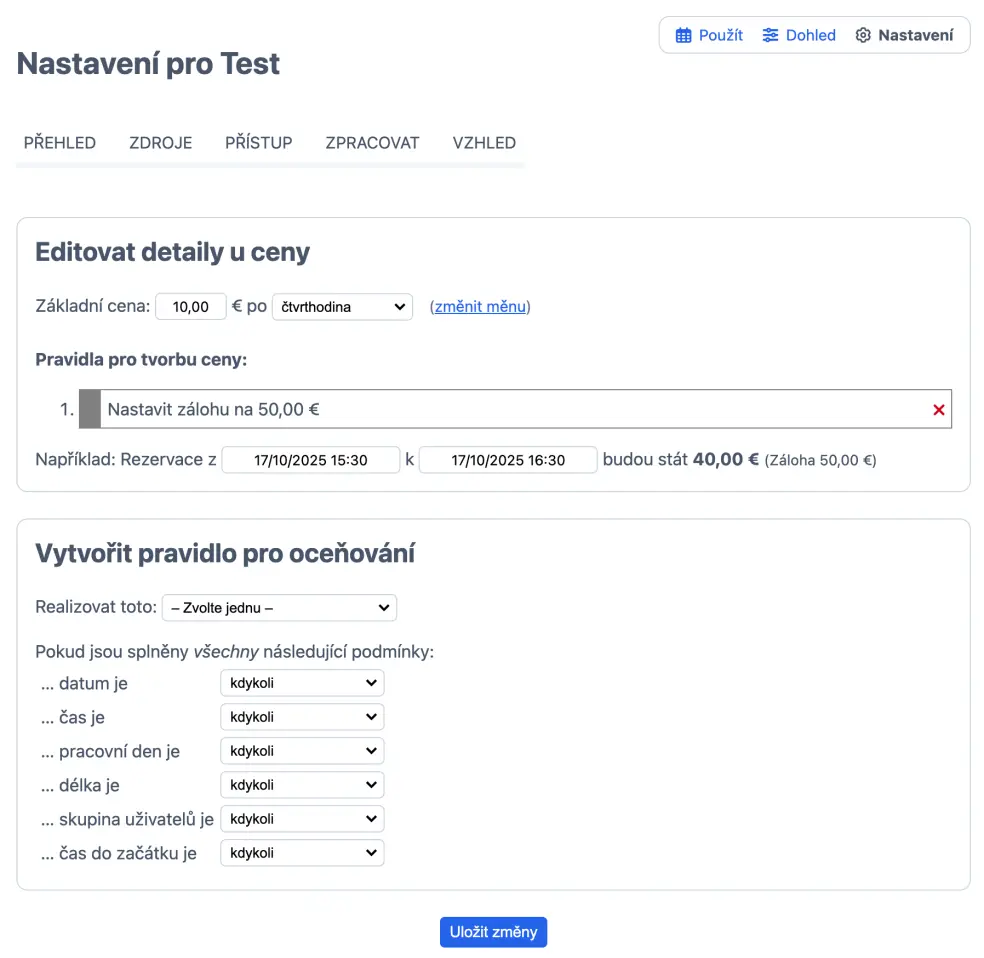Expand the Realizovat toto action dropdown
Viewport: 984px width, 958px height.
[x=279, y=608]
